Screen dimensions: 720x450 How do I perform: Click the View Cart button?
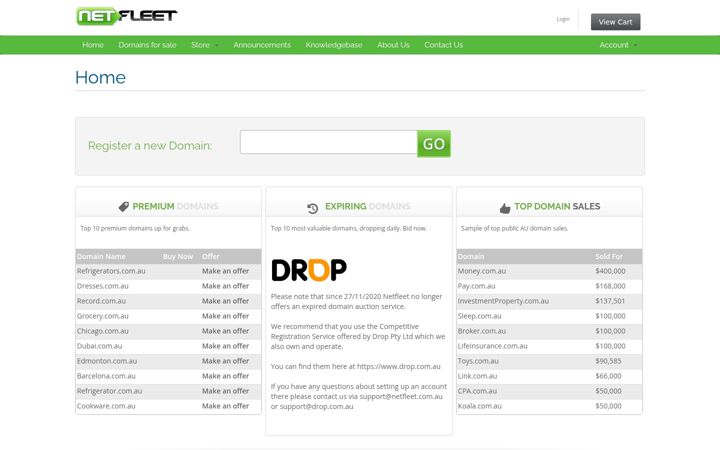coord(615,22)
